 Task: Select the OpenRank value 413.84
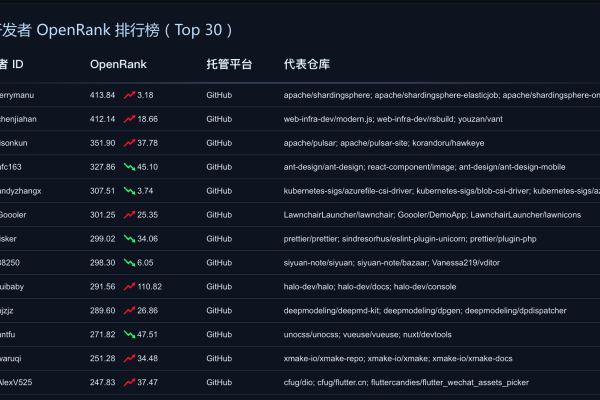pyautogui.click(x=102, y=95)
